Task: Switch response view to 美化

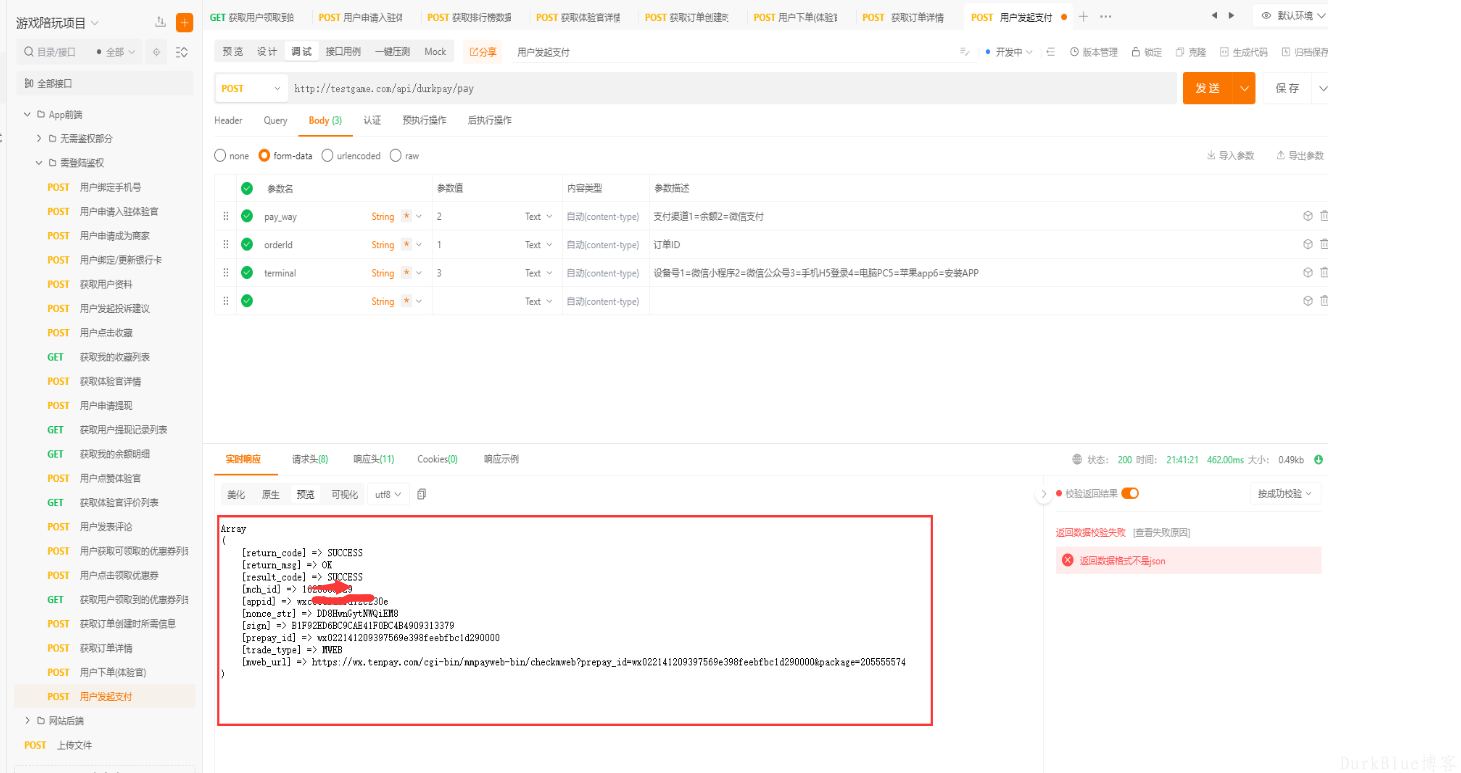Action: coord(236,494)
